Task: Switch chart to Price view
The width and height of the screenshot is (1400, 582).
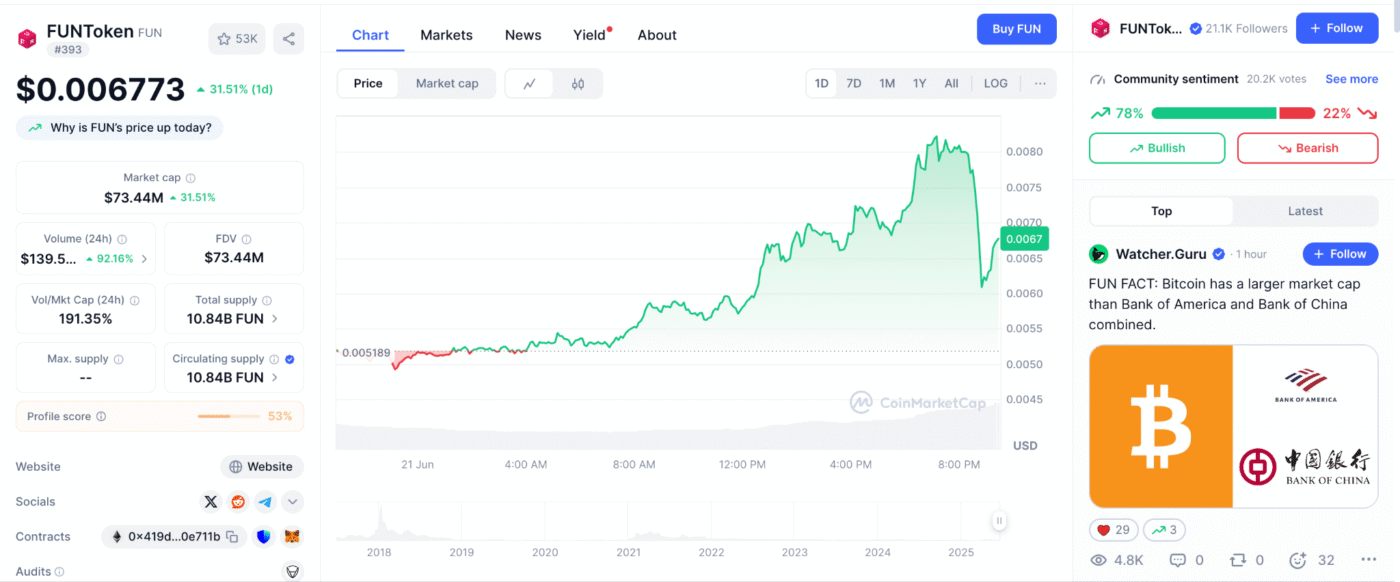Action: (x=368, y=84)
